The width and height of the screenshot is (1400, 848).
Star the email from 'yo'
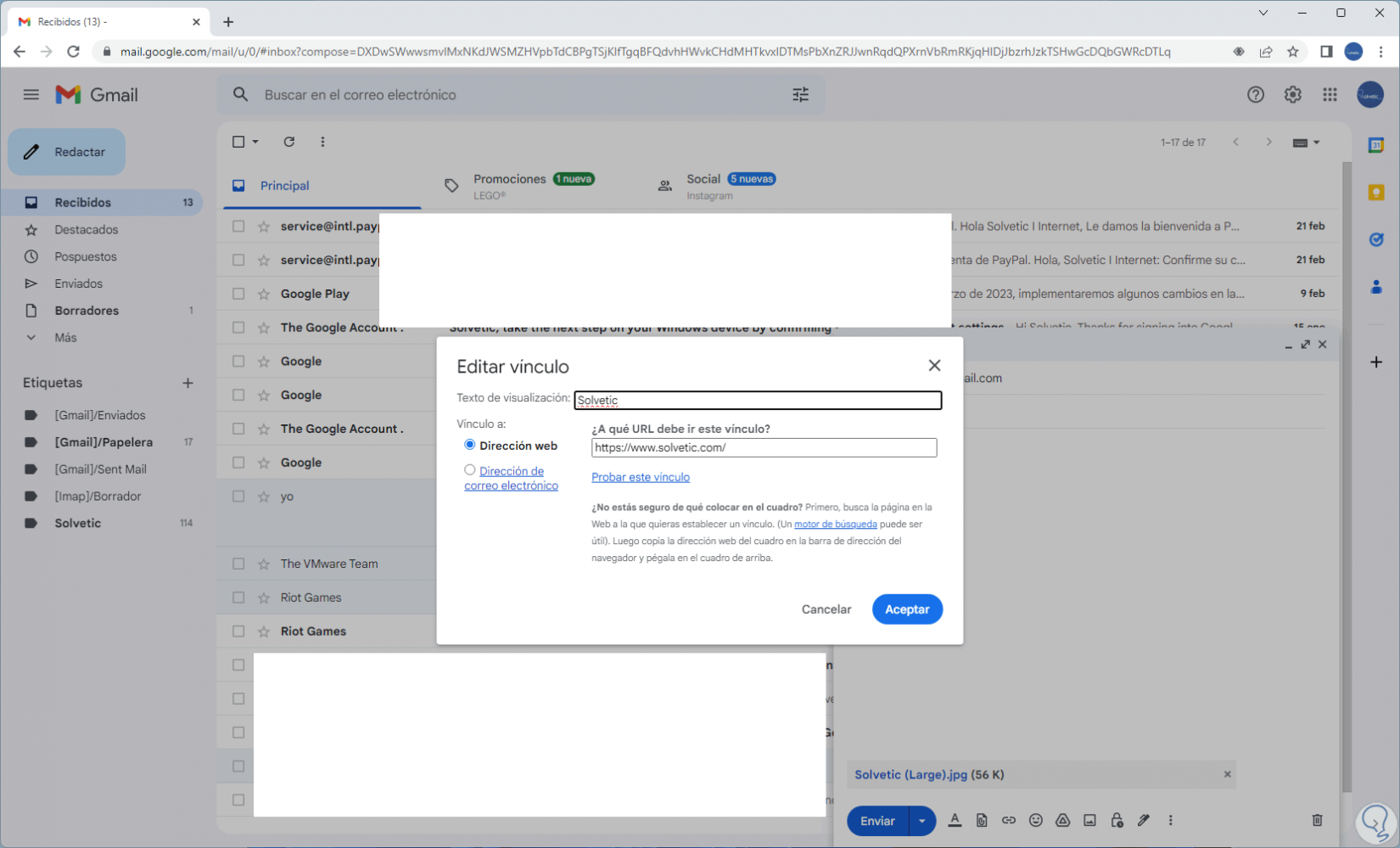click(x=264, y=497)
